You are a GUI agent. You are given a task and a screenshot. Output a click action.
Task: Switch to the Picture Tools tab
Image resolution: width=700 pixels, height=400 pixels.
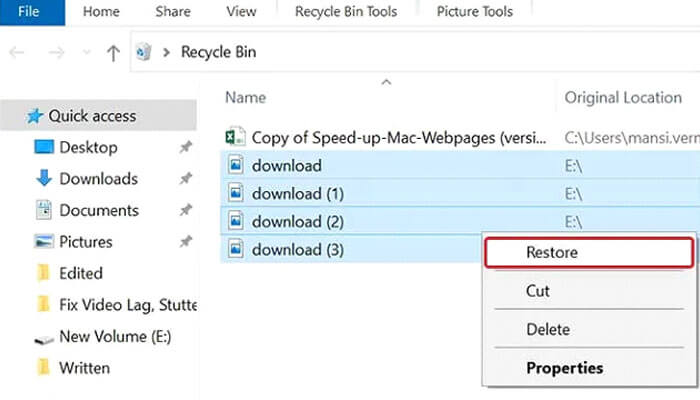pyautogui.click(x=475, y=12)
